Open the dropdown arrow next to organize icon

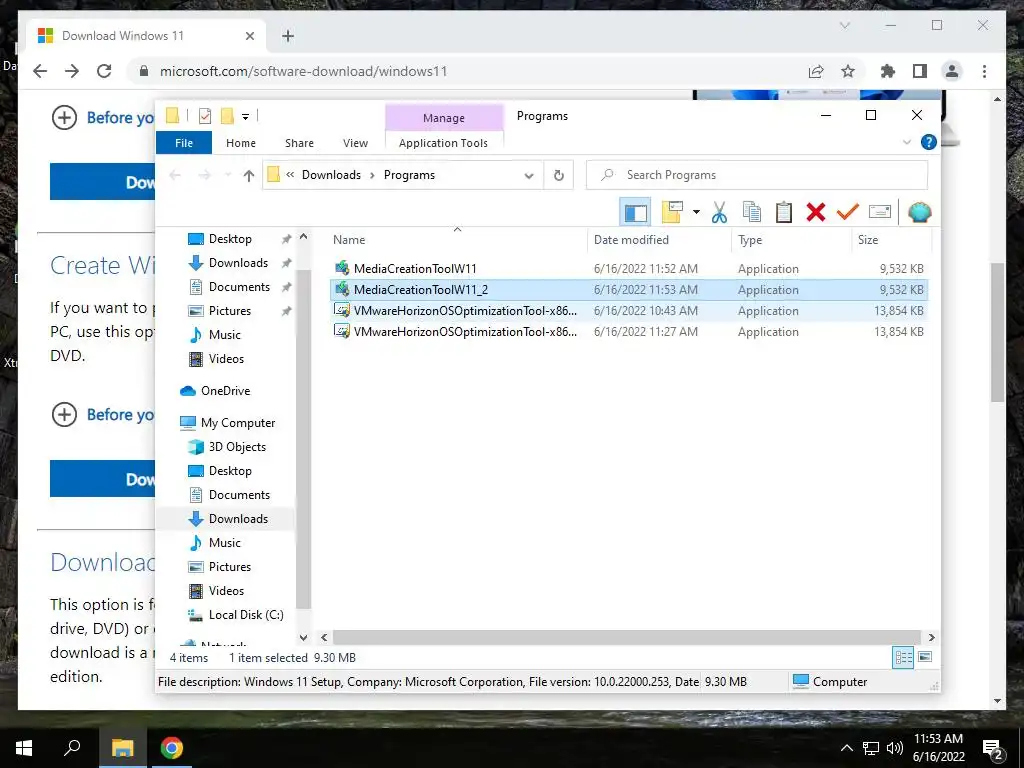click(x=696, y=212)
